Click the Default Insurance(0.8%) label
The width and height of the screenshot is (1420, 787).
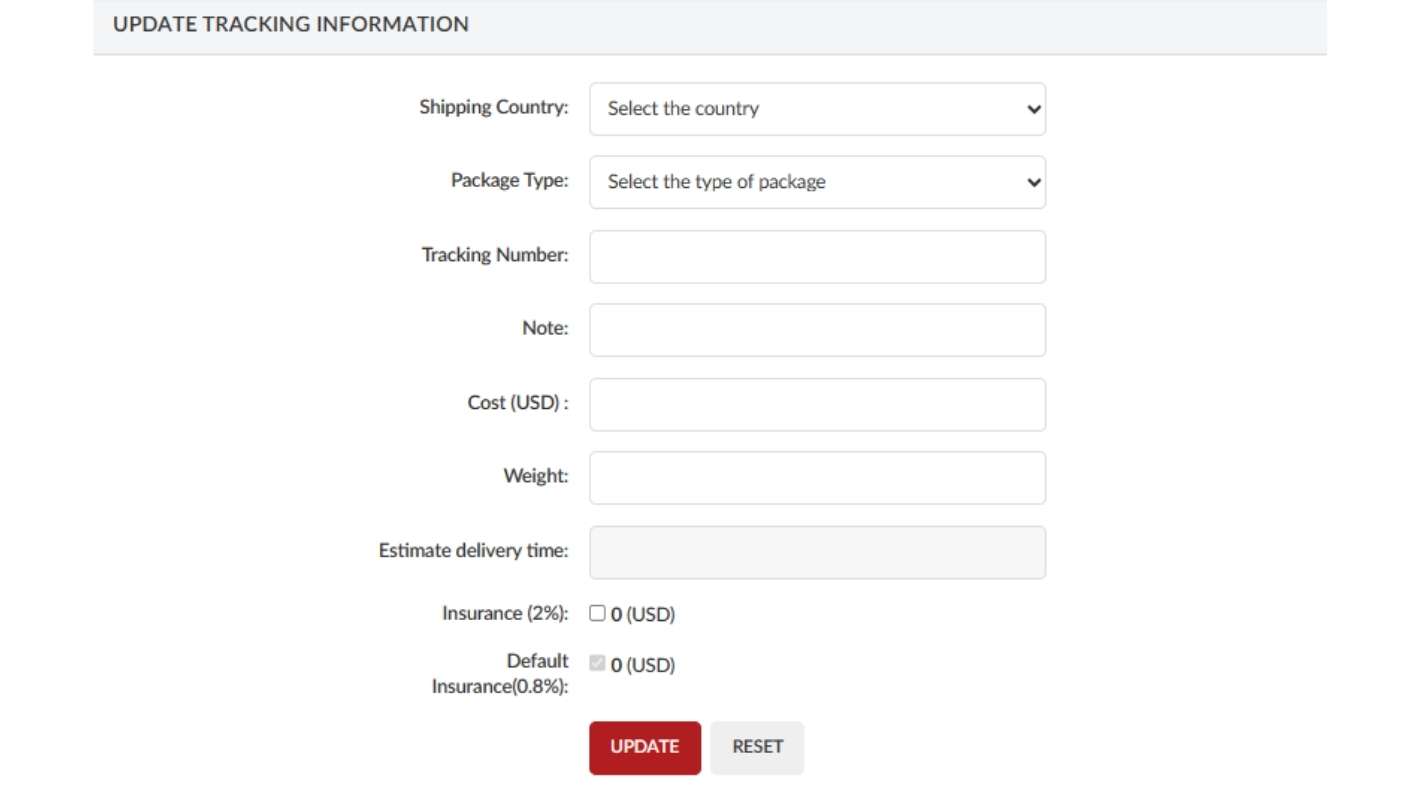(x=501, y=674)
